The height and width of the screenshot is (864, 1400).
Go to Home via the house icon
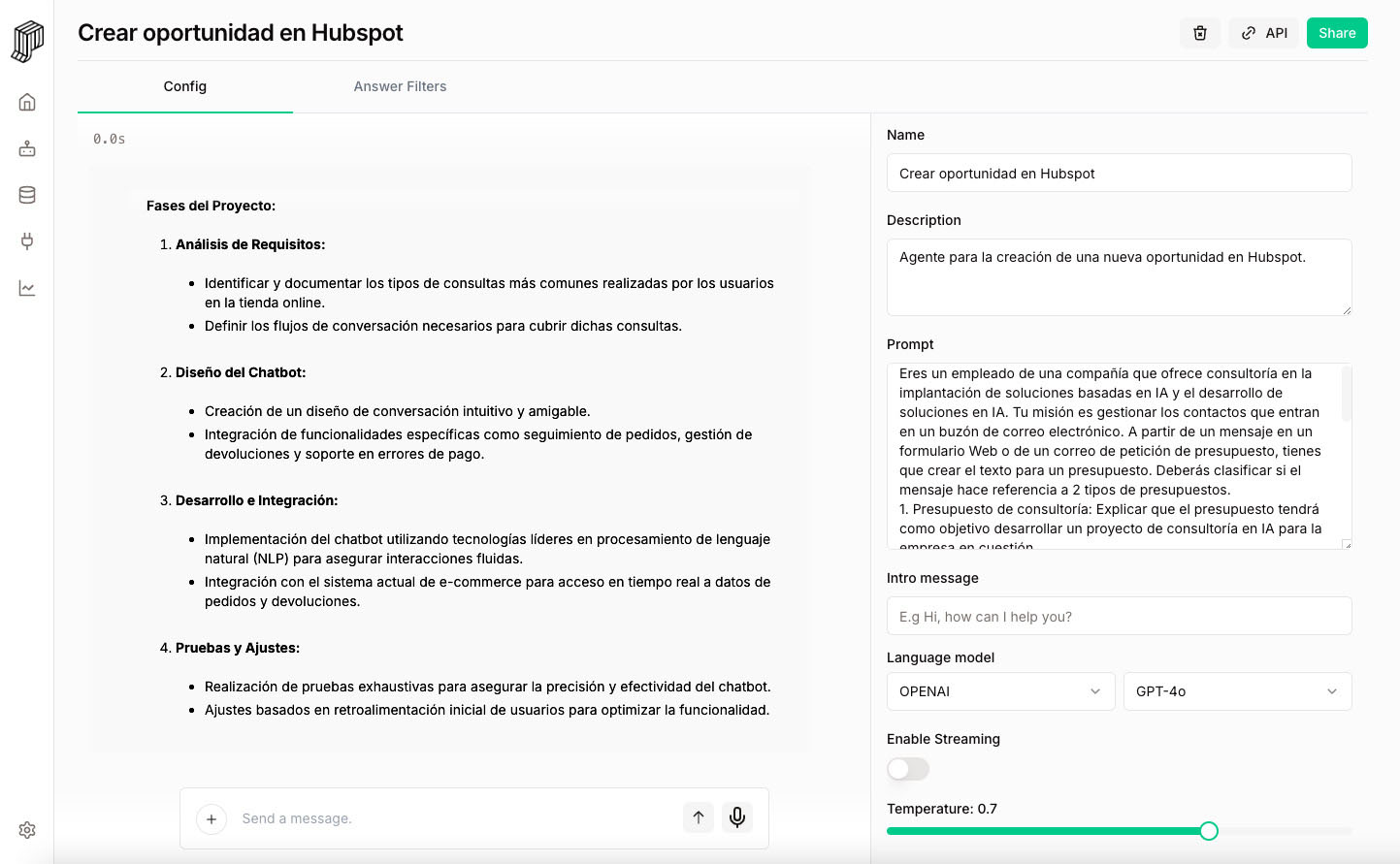[27, 102]
